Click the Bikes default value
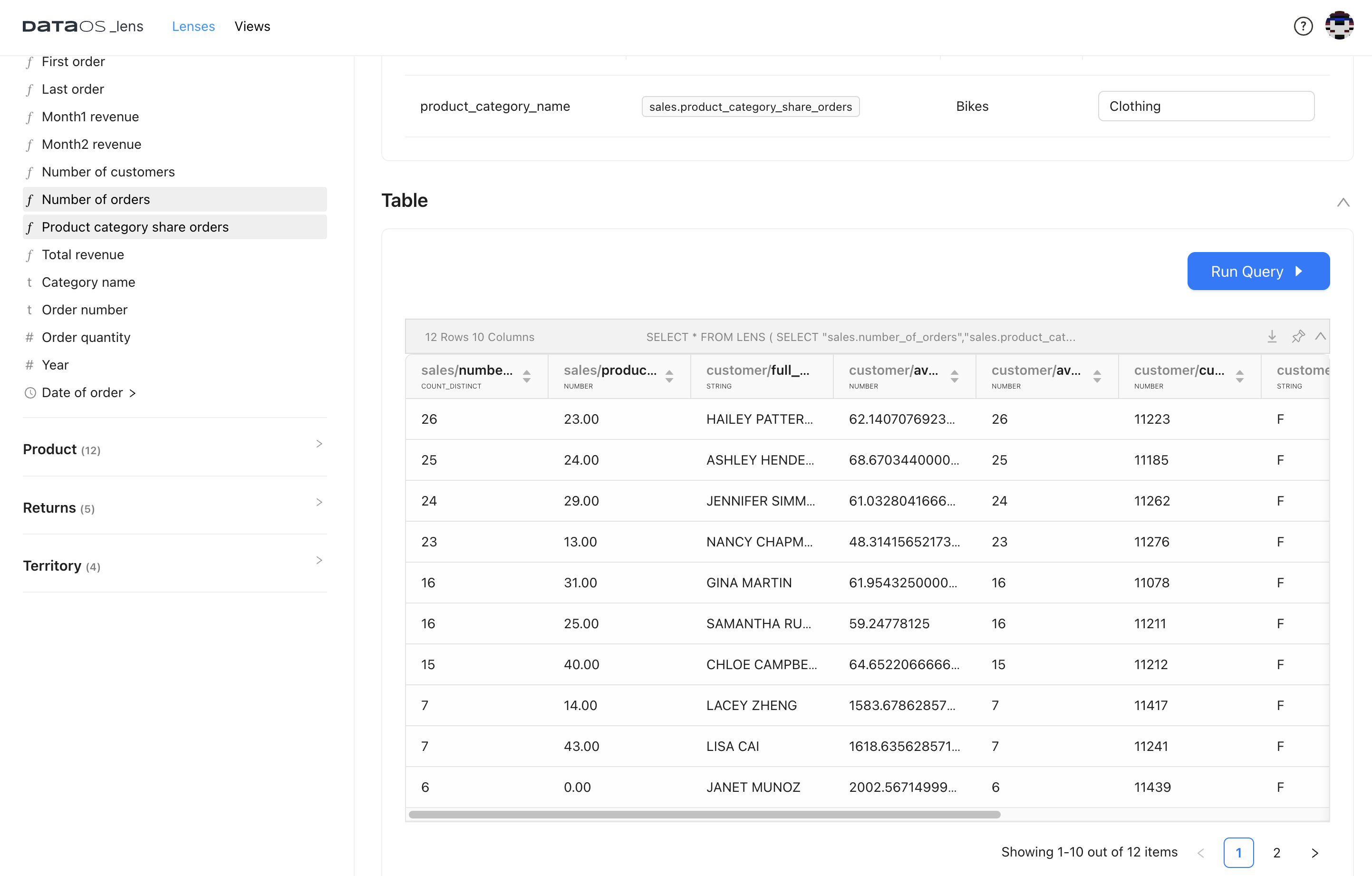 (x=972, y=106)
